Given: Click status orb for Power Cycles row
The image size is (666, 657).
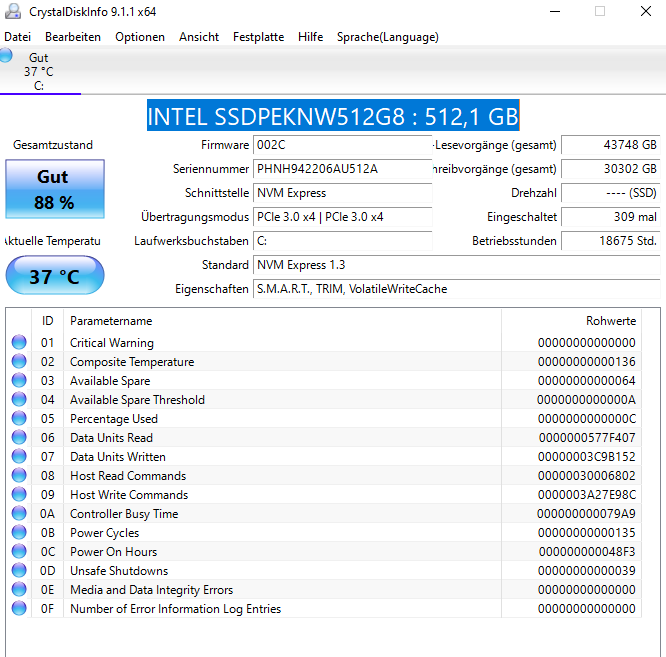Looking at the screenshot, I should (19, 532).
